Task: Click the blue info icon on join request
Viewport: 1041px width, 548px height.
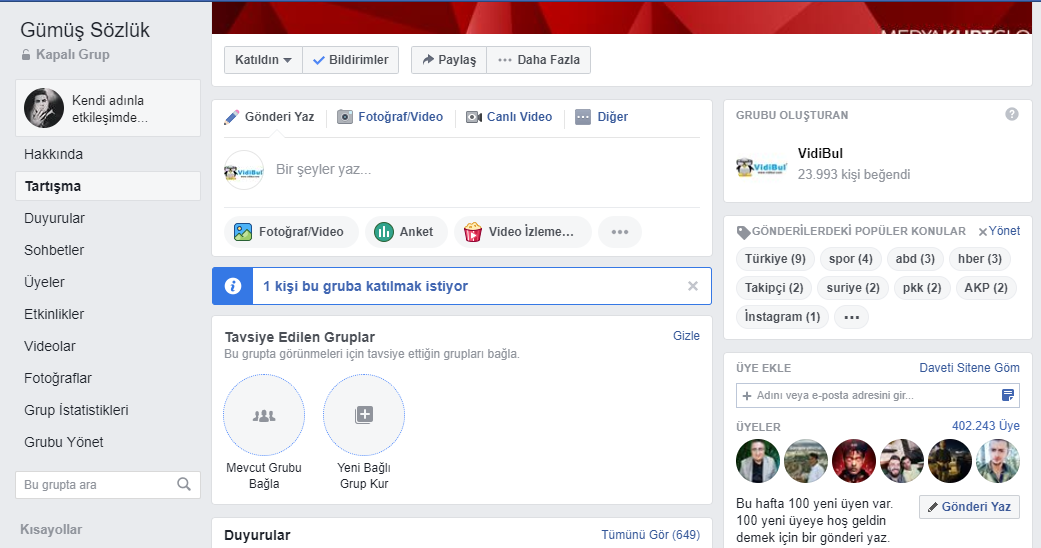Action: [232, 286]
